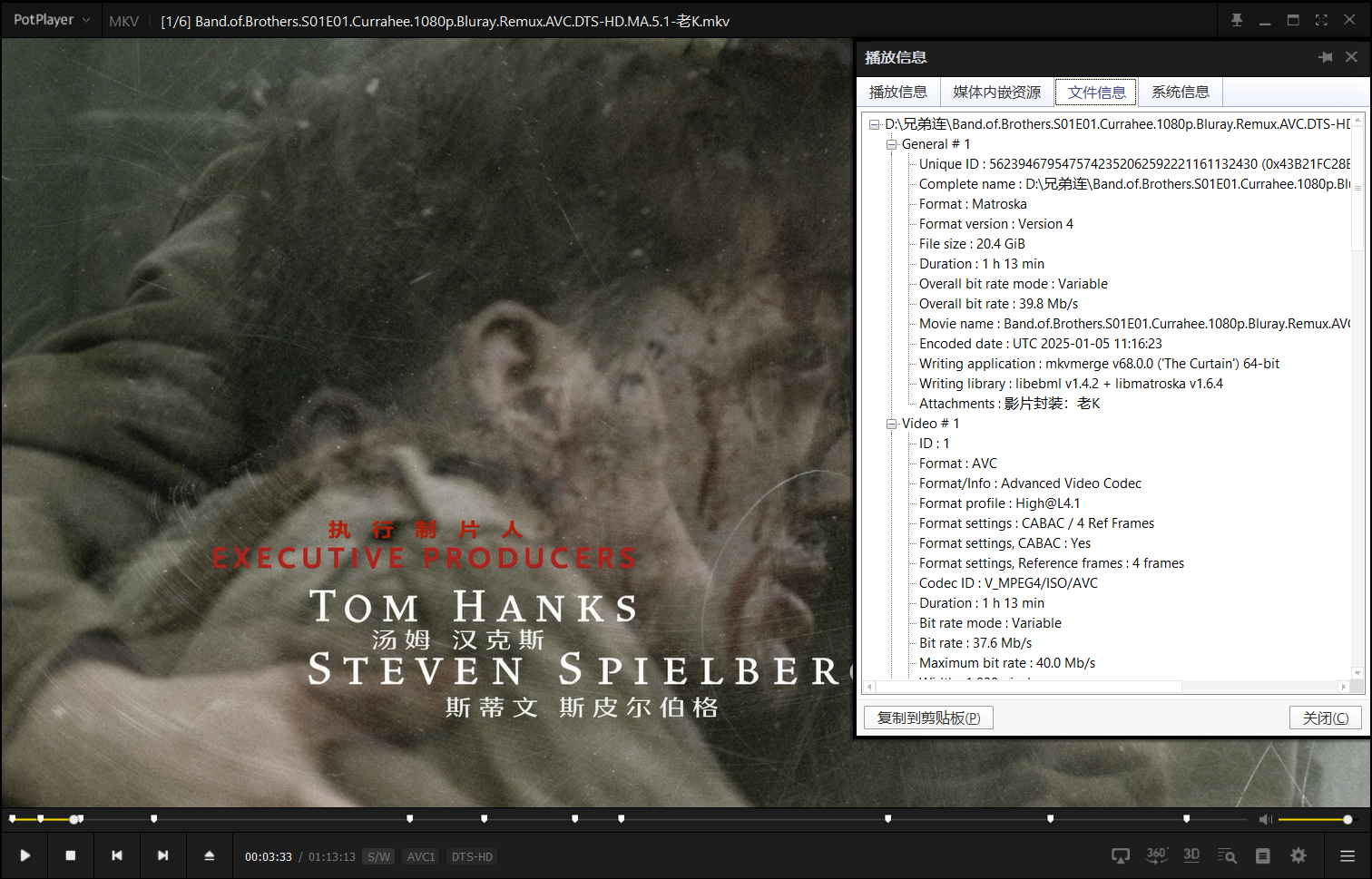Select the Overall bit rate : 39.8 Mb/s row
The height and width of the screenshot is (879, 1372).
998,304
